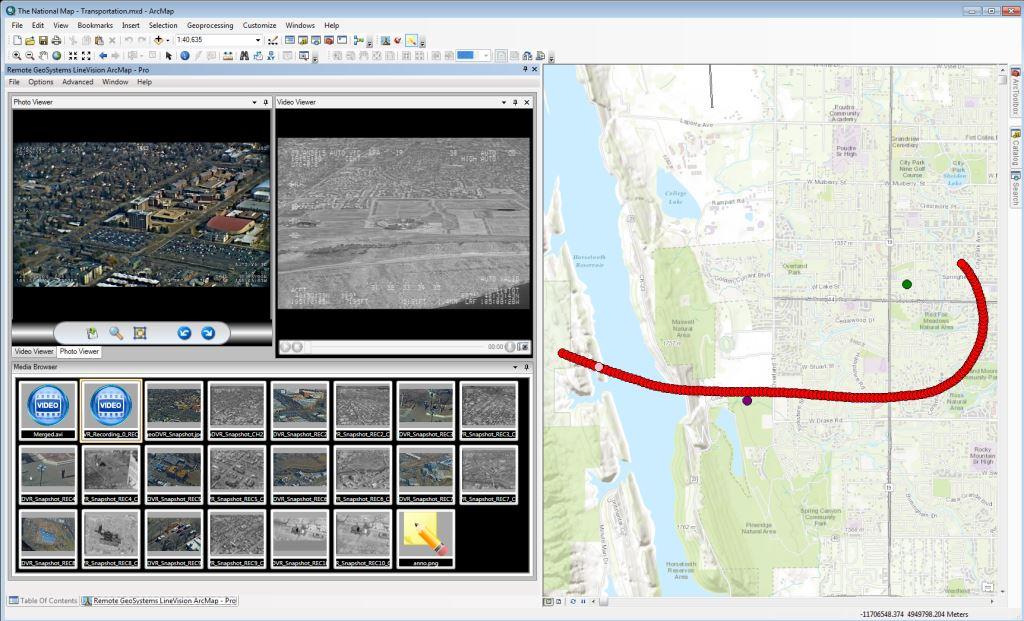This screenshot has width=1024, height=621.
Task: Open the ArcToolbox panel from the right sidebar
Action: pos(1013,93)
